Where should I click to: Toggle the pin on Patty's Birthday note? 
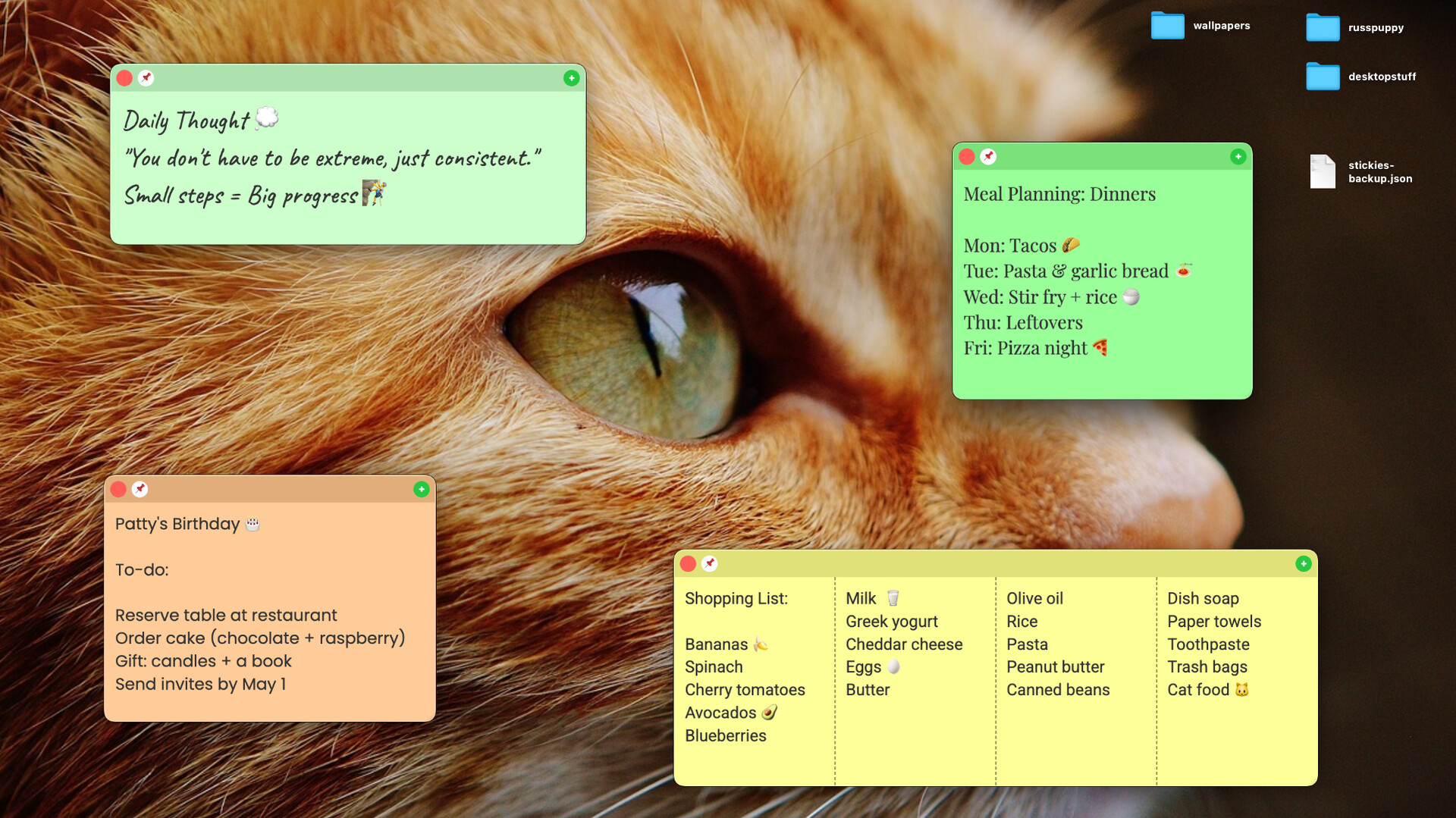(140, 489)
